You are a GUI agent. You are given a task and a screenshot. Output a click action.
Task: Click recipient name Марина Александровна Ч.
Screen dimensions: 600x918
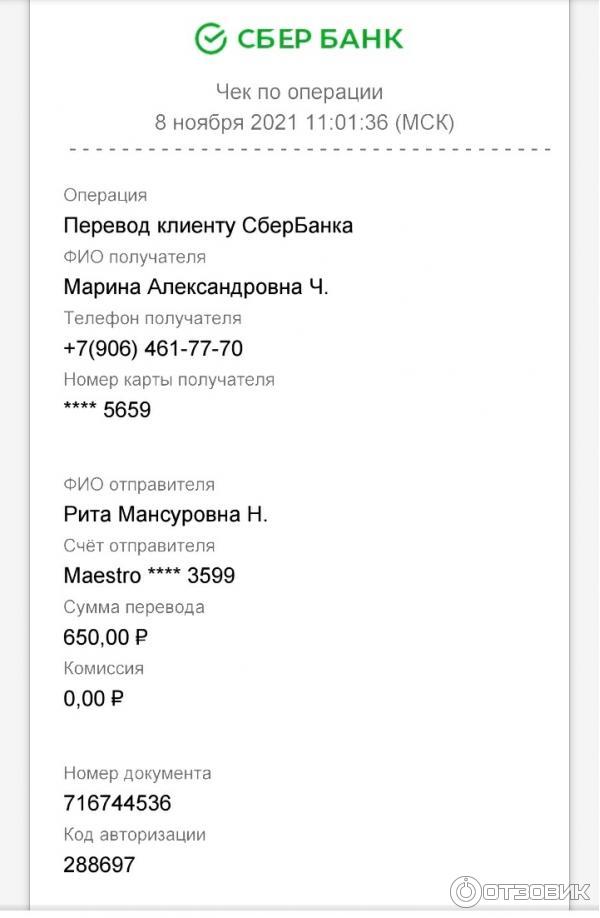pos(196,287)
